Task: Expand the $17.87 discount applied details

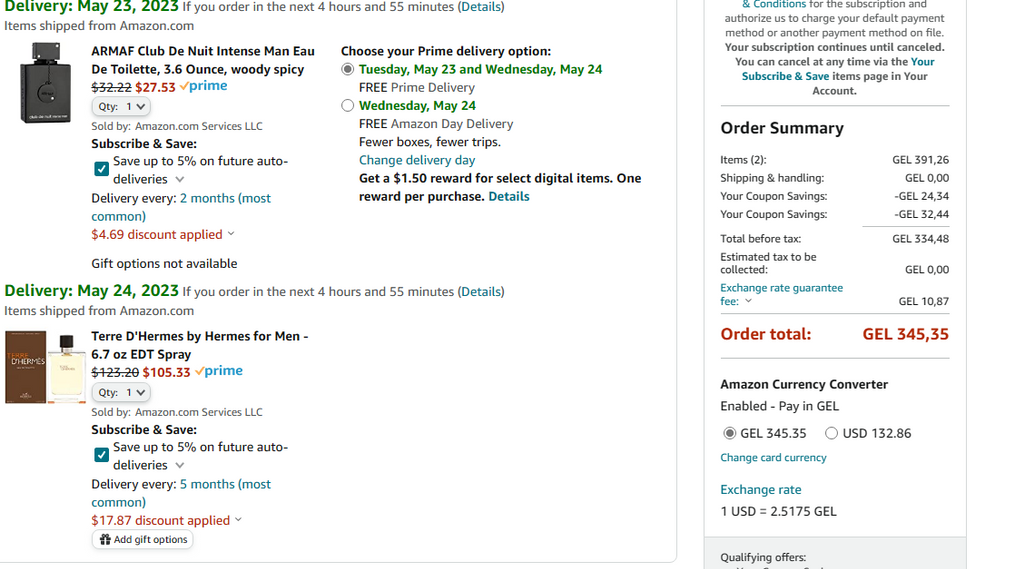Action: [x=238, y=520]
